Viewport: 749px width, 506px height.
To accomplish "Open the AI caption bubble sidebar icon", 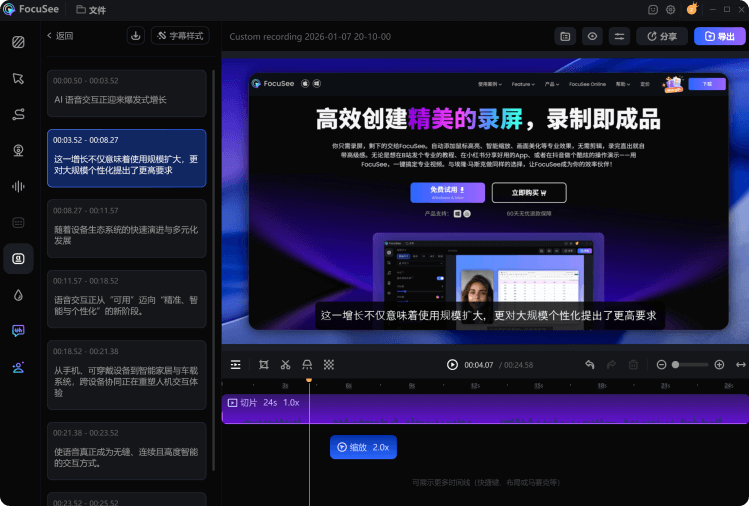I will click(x=18, y=331).
